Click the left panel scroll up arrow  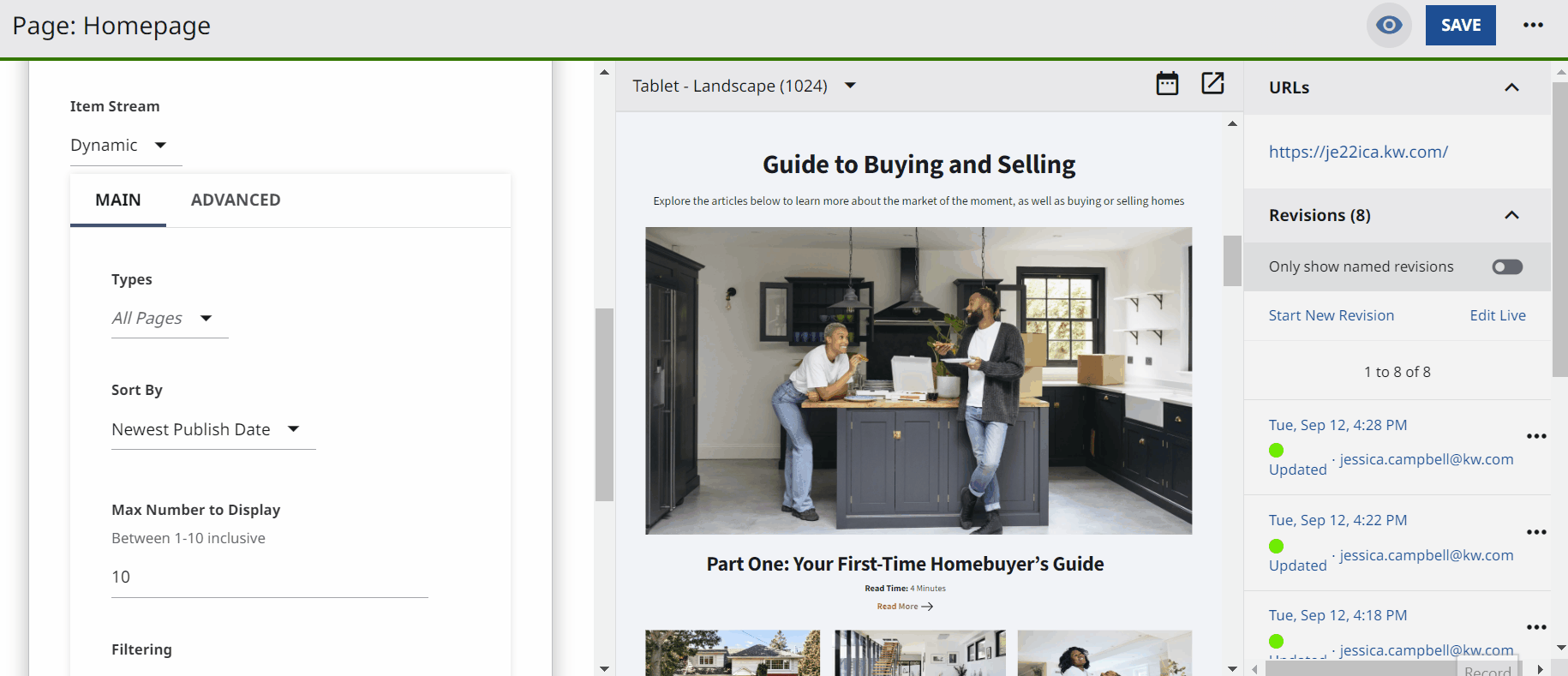[x=604, y=72]
